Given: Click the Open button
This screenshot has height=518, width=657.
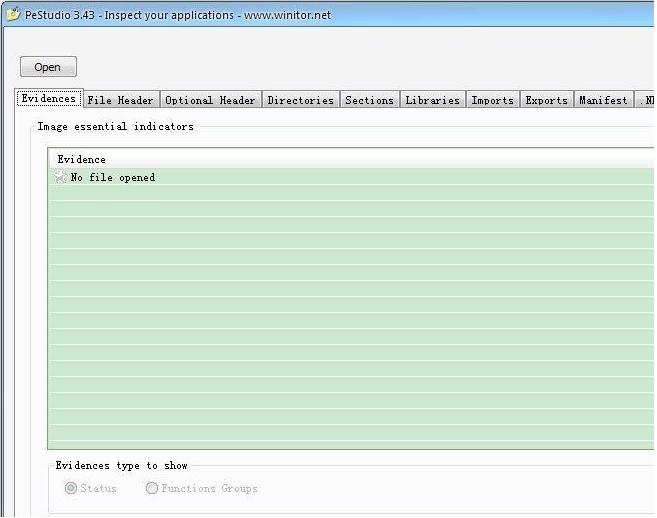Looking at the screenshot, I should click(x=48, y=67).
